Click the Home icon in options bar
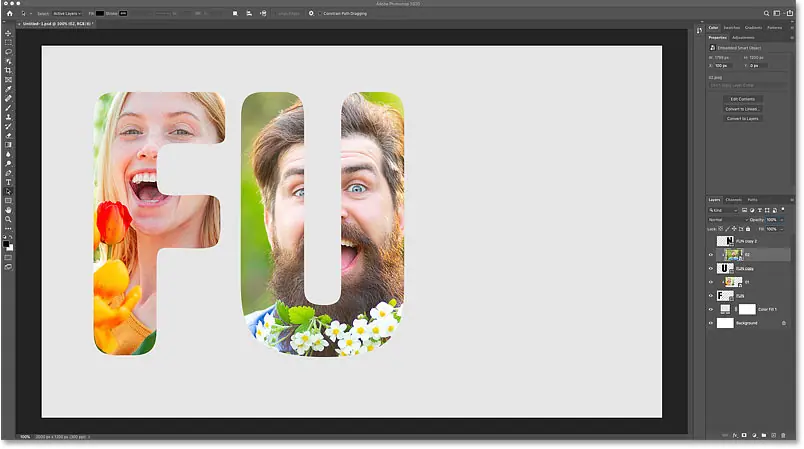This screenshot has height=449, width=804. point(8,14)
